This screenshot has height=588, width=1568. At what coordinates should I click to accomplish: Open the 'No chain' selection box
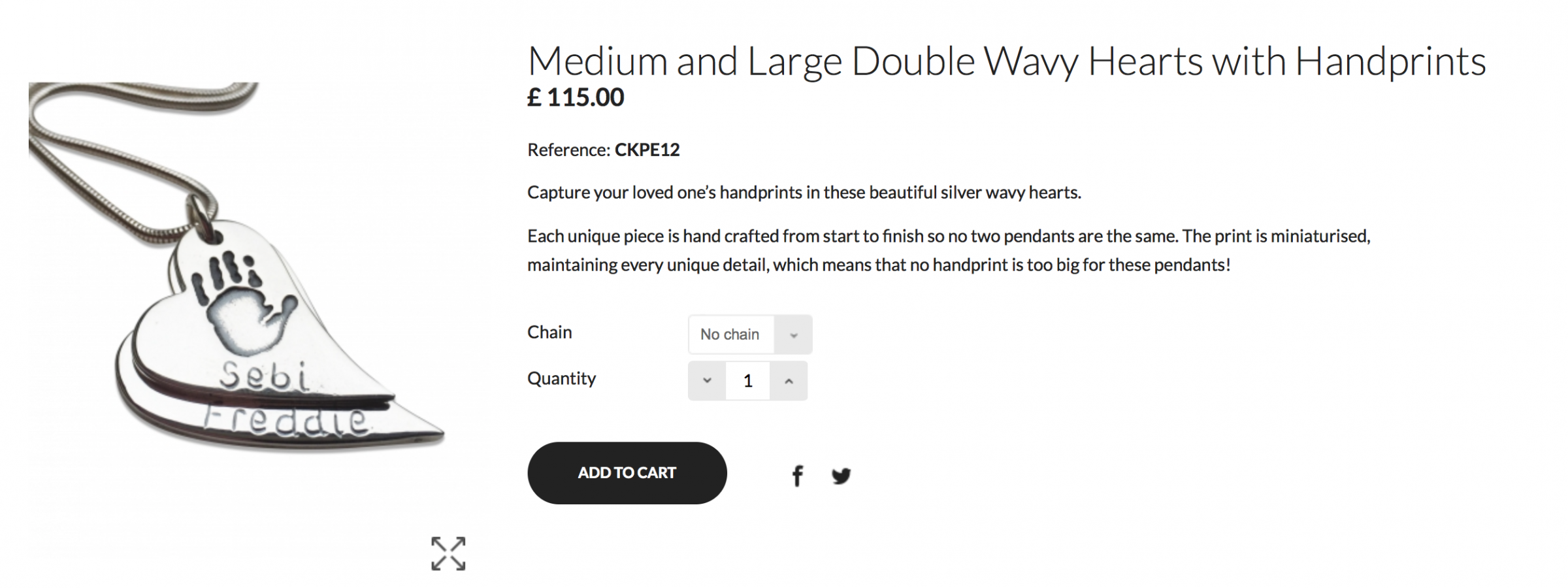coord(730,335)
